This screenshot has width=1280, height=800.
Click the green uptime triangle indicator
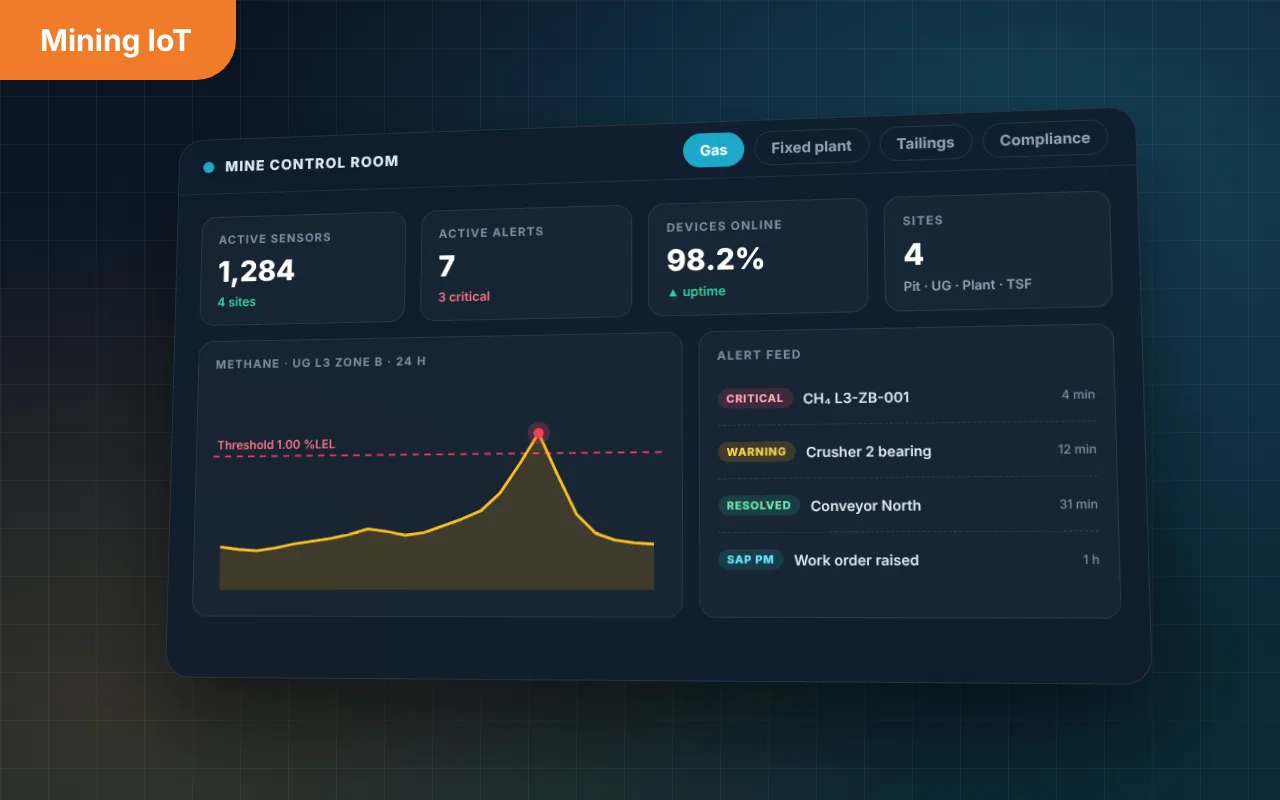point(673,292)
